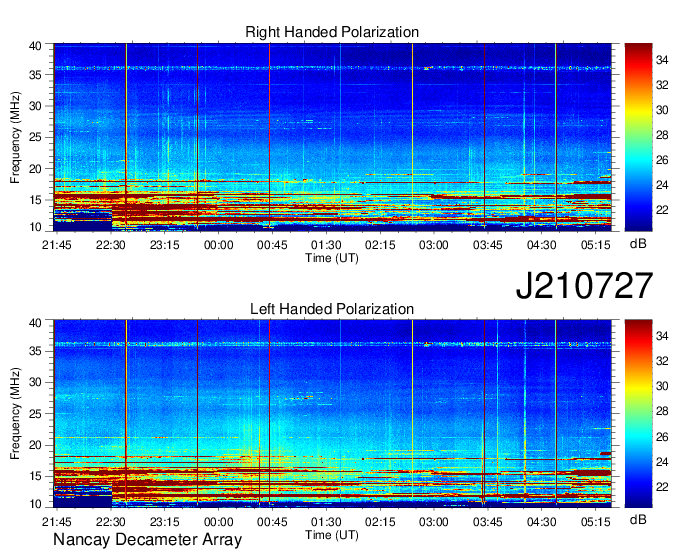The width and height of the screenshot is (680, 552).
Task: Click the '15' MHz tick on right-handed plot
Action: [36, 200]
